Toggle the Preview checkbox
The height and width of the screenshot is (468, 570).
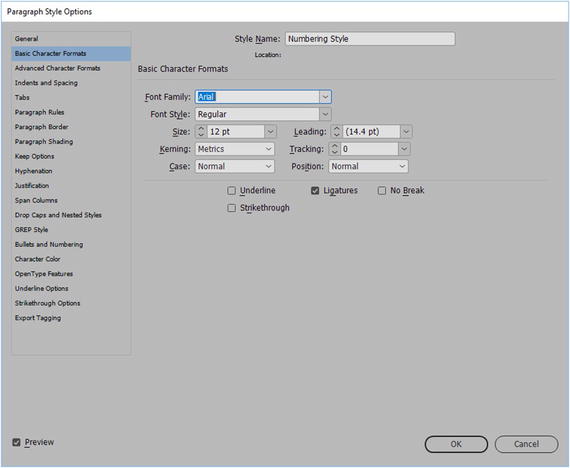(16, 442)
